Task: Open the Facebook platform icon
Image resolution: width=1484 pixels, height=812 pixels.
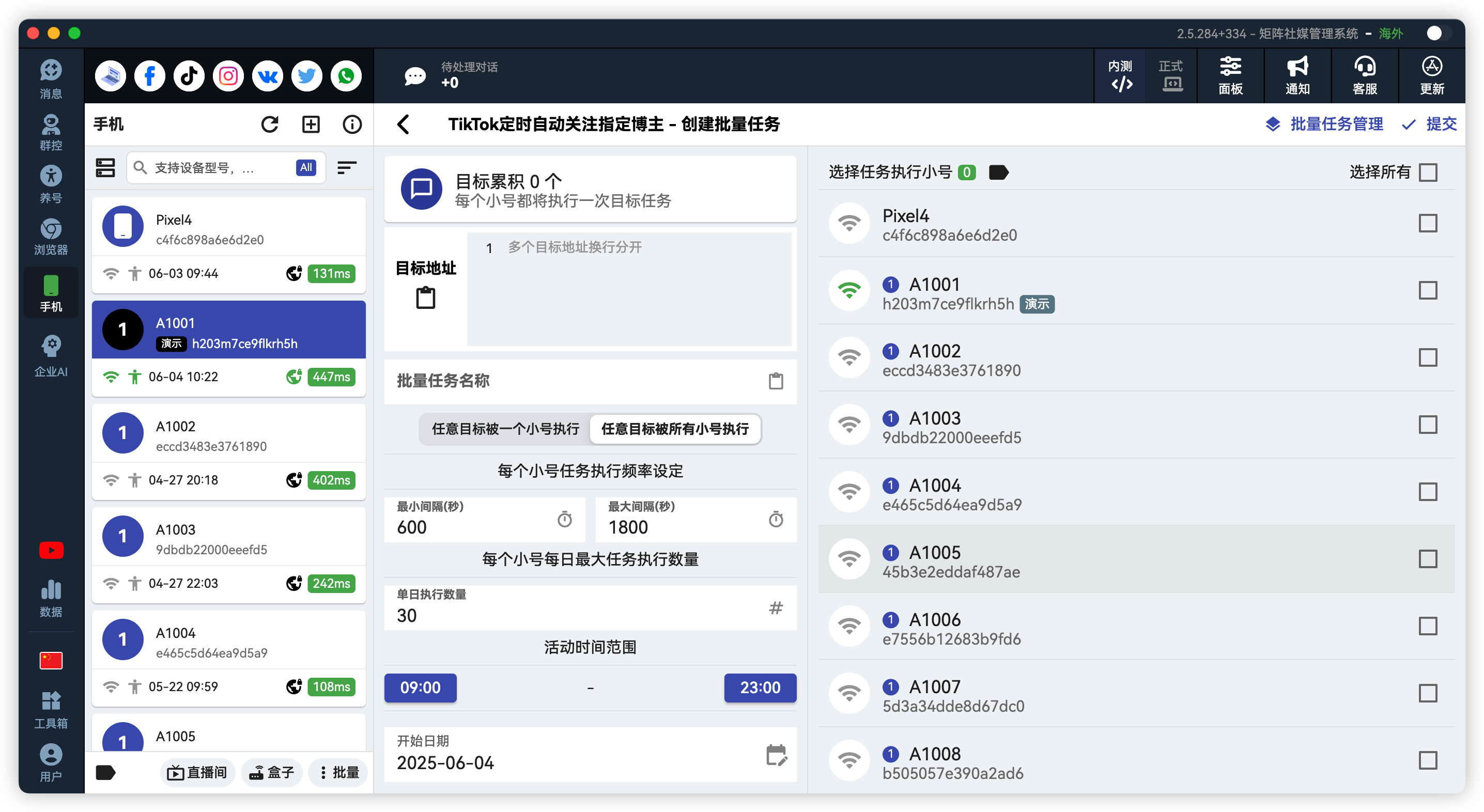Action: [150, 76]
